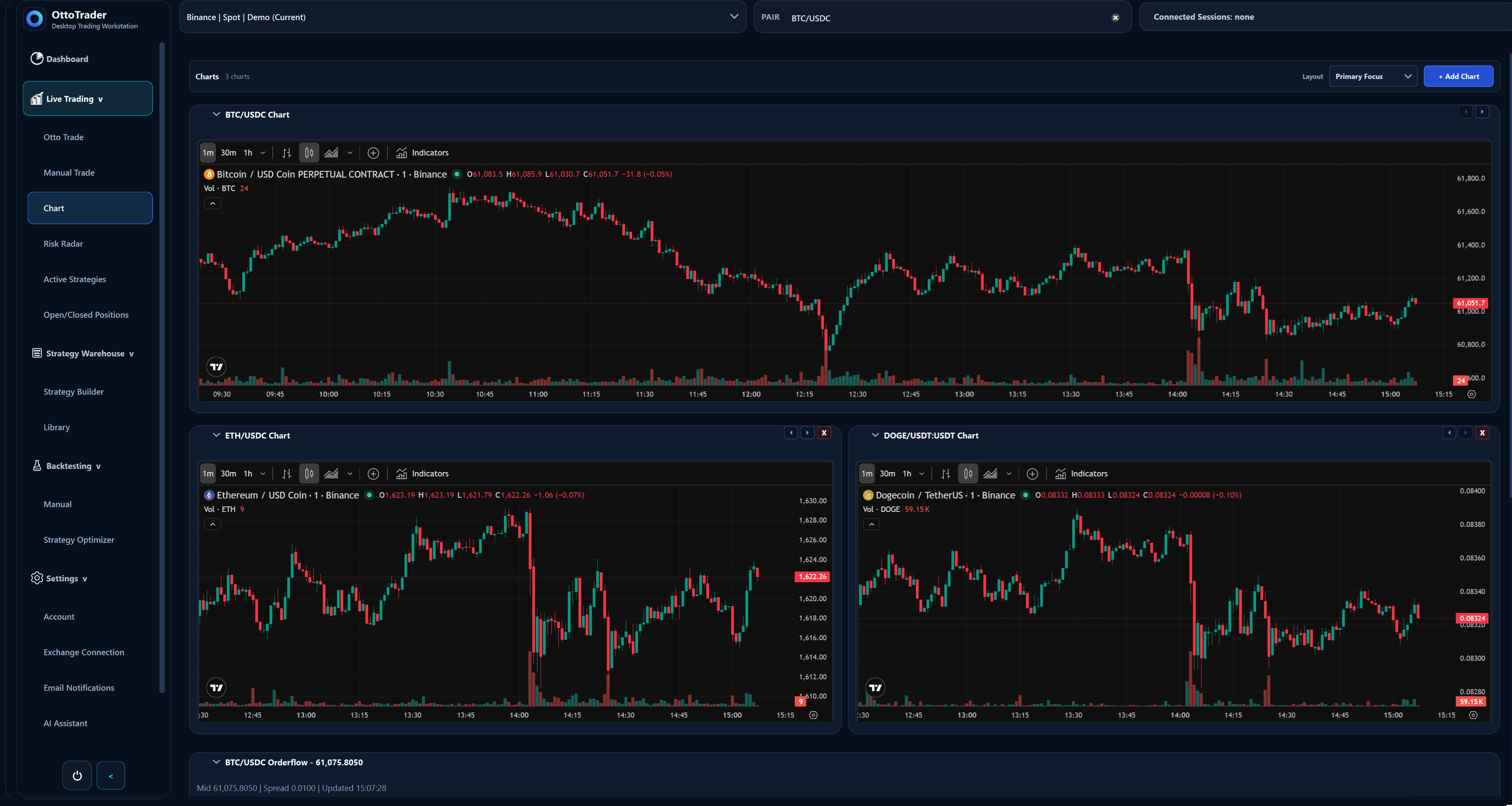Collapse the BTC/USDC Orderflow panel
The width and height of the screenshot is (1512, 806).
coord(216,762)
